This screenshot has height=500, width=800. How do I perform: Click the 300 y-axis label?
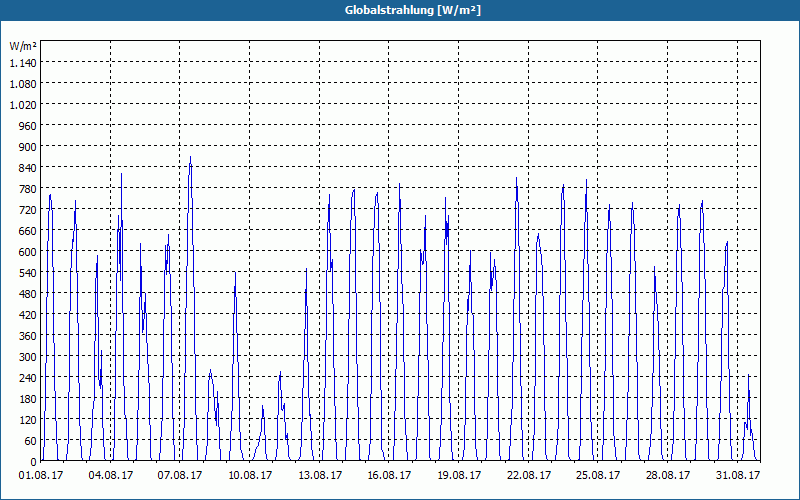[x=28, y=357]
